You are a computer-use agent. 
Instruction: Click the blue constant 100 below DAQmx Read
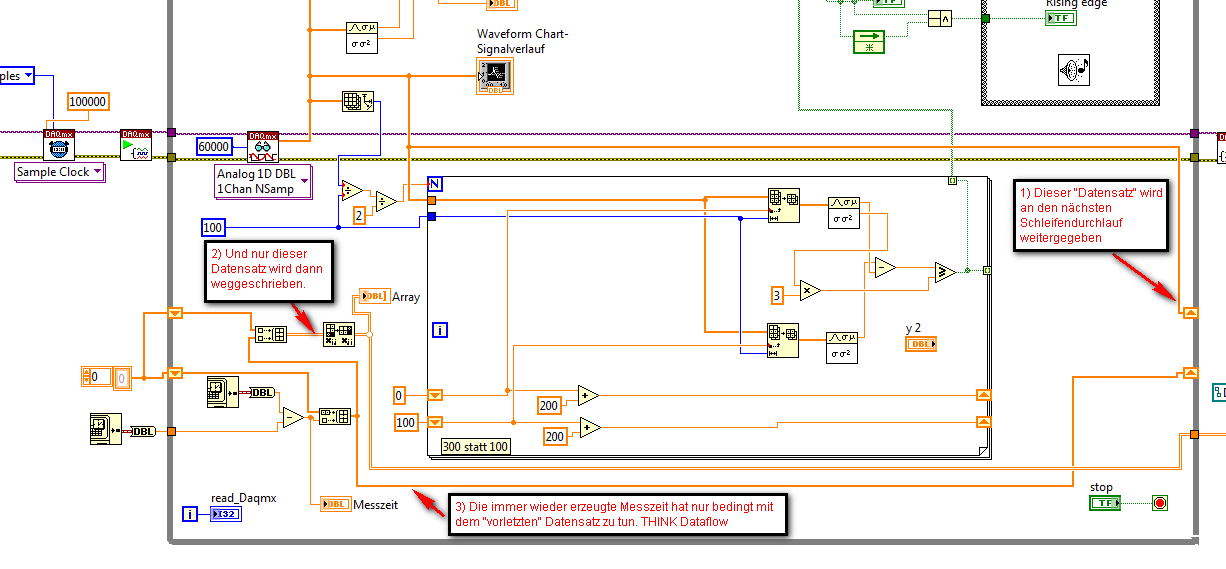pyautogui.click(x=213, y=227)
